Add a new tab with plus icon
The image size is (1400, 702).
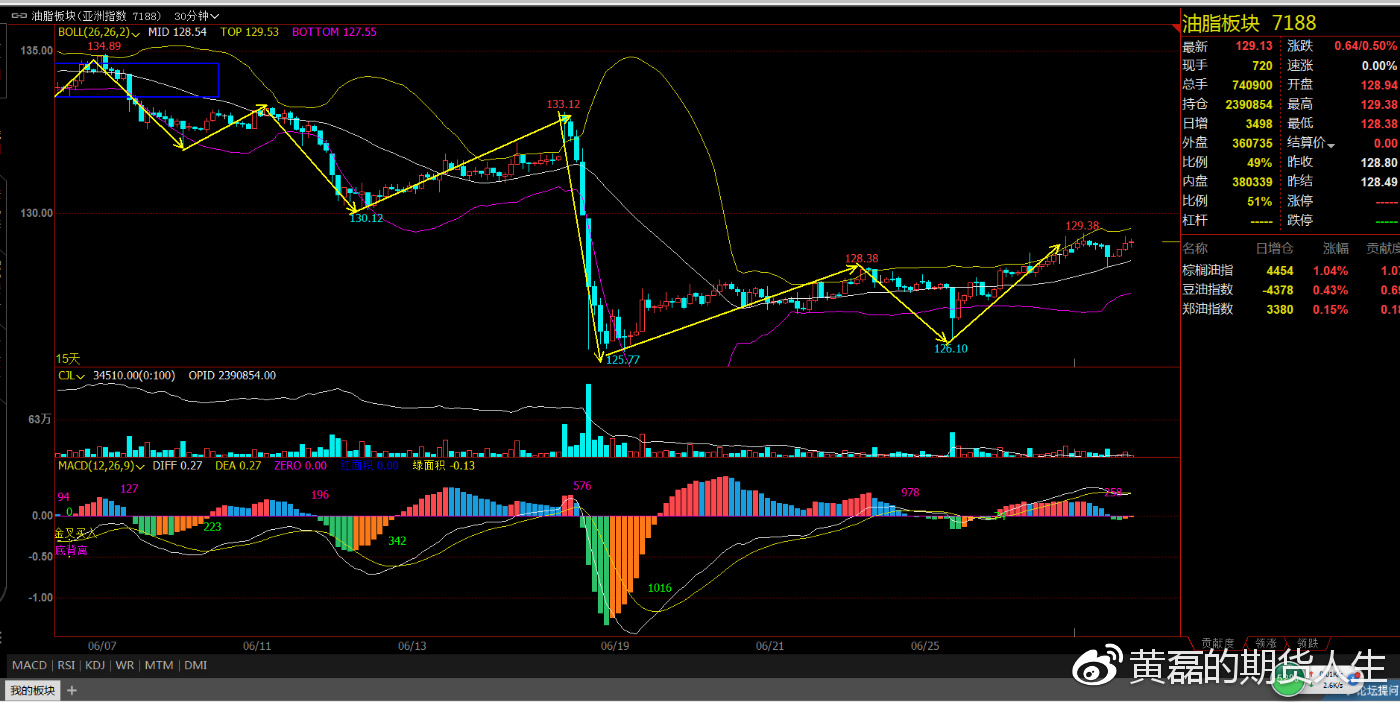(x=72, y=690)
